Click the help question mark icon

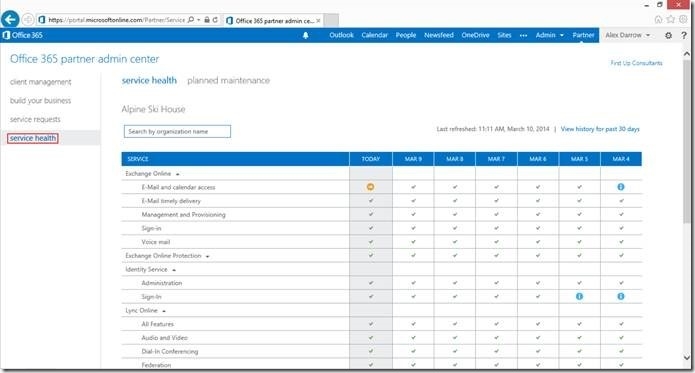pyautogui.click(x=684, y=35)
